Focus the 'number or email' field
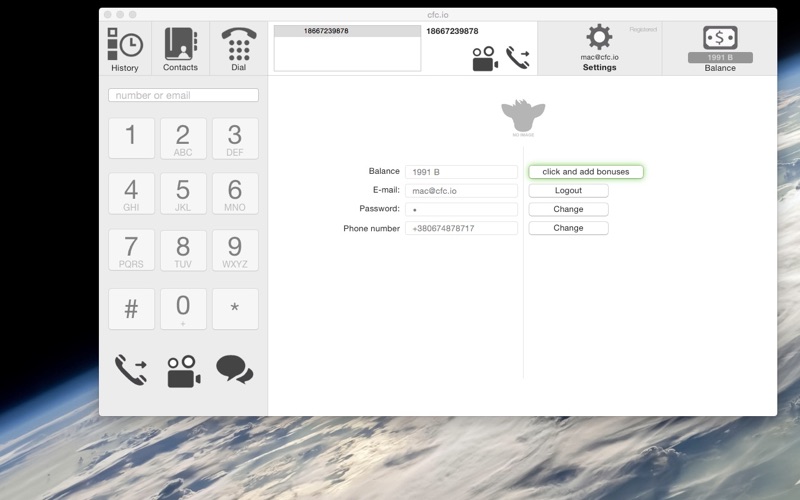Screen dimensions: 800x500 183,96
